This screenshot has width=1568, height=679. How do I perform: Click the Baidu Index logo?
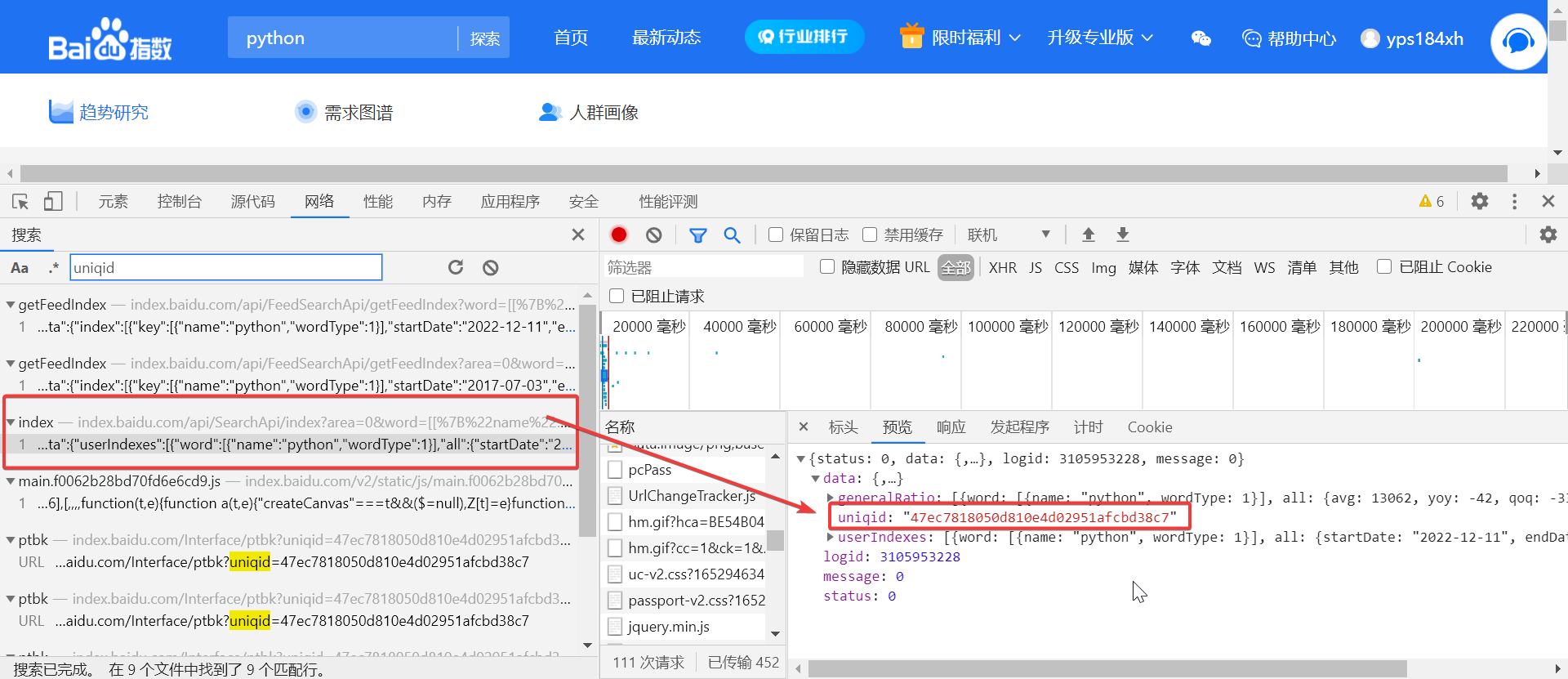pos(110,39)
